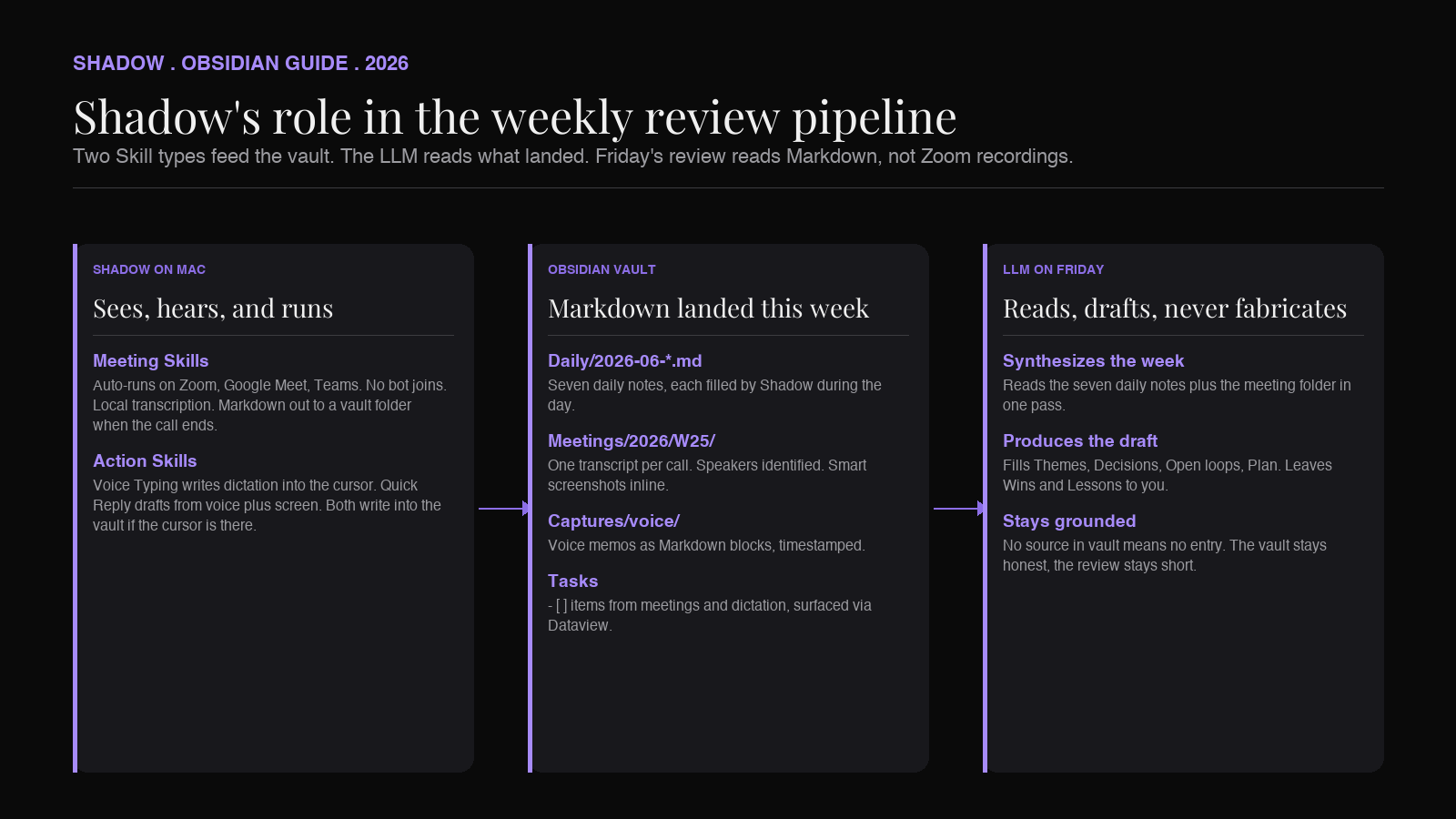The width and height of the screenshot is (1456, 819).
Task: Click the description beginning 'Voice Typing writes dictation'
Action: pyautogui.click(x=268, y=505)
